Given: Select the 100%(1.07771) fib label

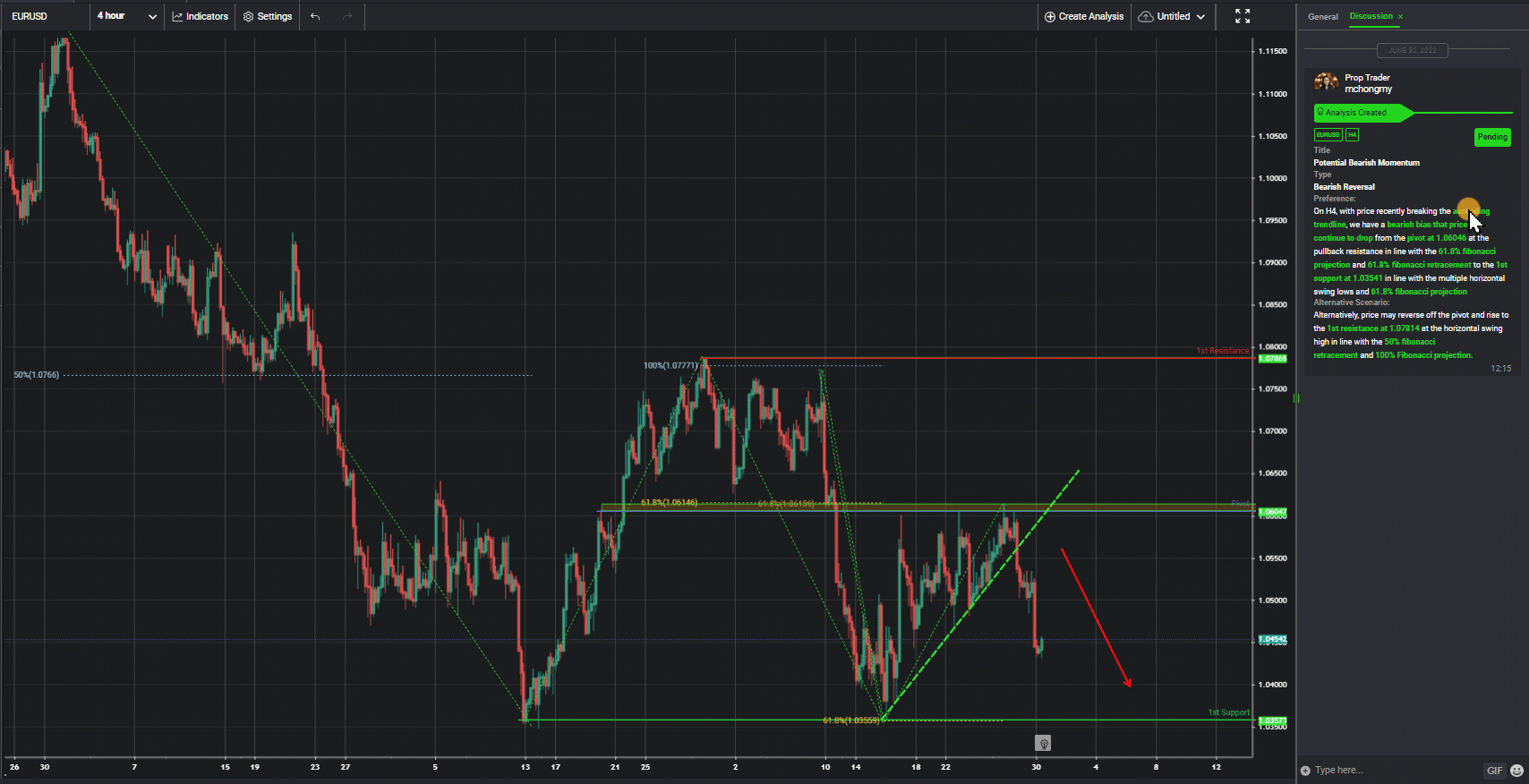Looking at the screenshot, I should [670, 365].
